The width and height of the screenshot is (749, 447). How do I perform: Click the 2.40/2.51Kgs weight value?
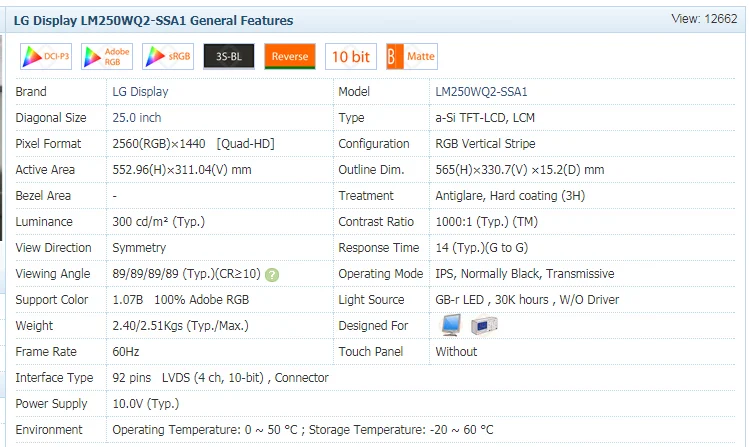pyautogui.click(x=180, y=326)
